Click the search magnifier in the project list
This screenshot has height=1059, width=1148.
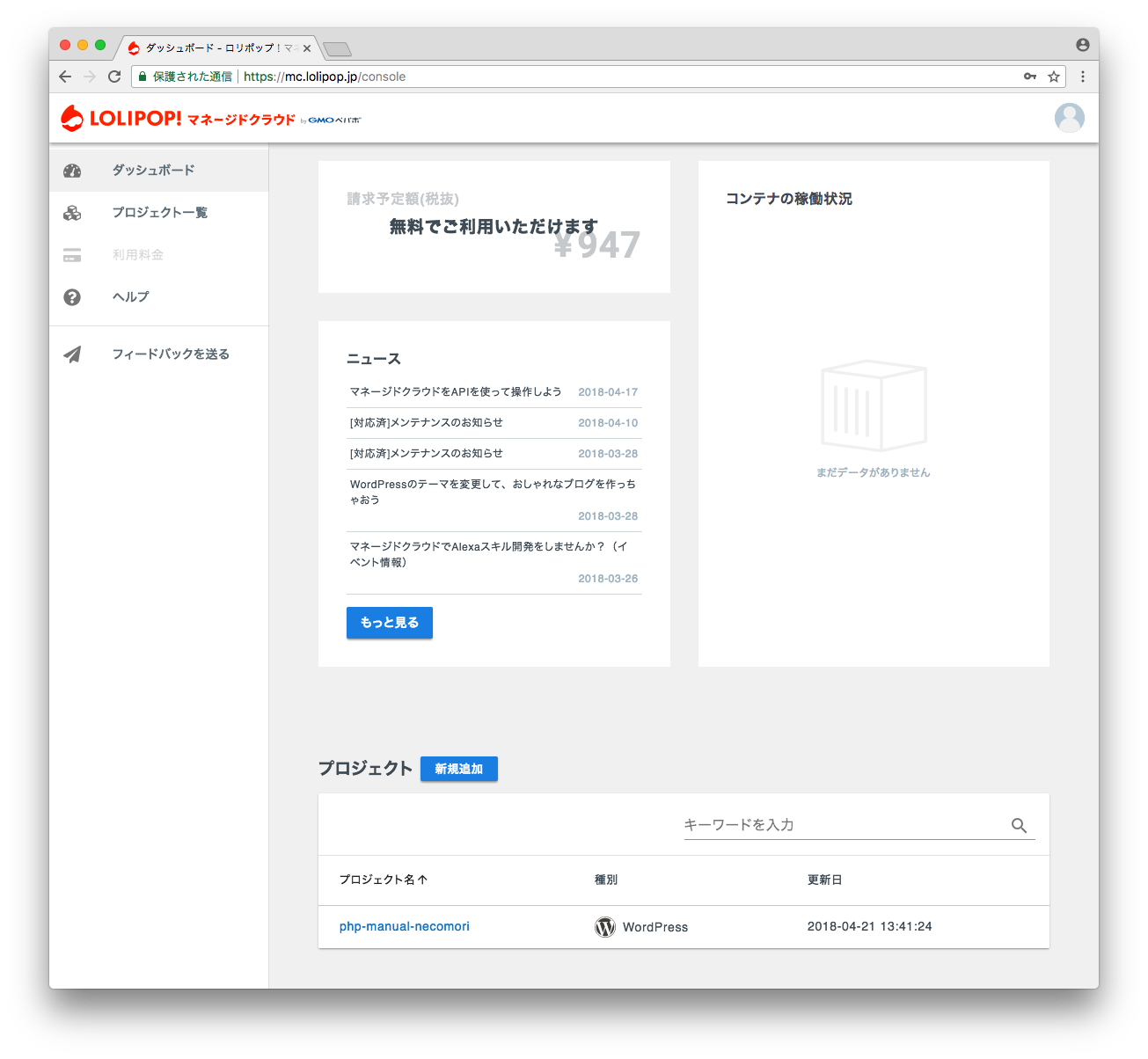coord(1018,825)
